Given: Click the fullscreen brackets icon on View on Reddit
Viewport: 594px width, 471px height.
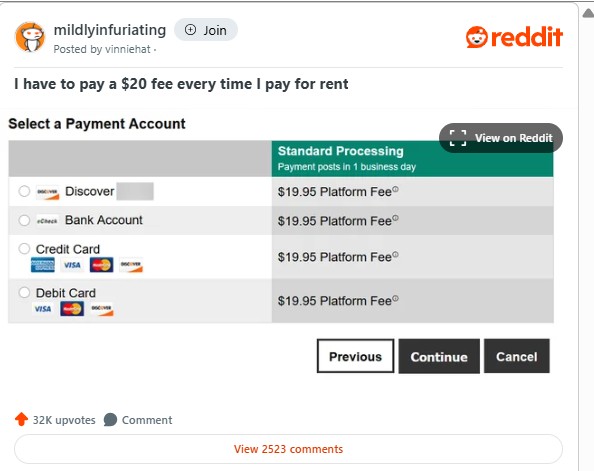Looking at the screenshot, I should tap(458, 138).
